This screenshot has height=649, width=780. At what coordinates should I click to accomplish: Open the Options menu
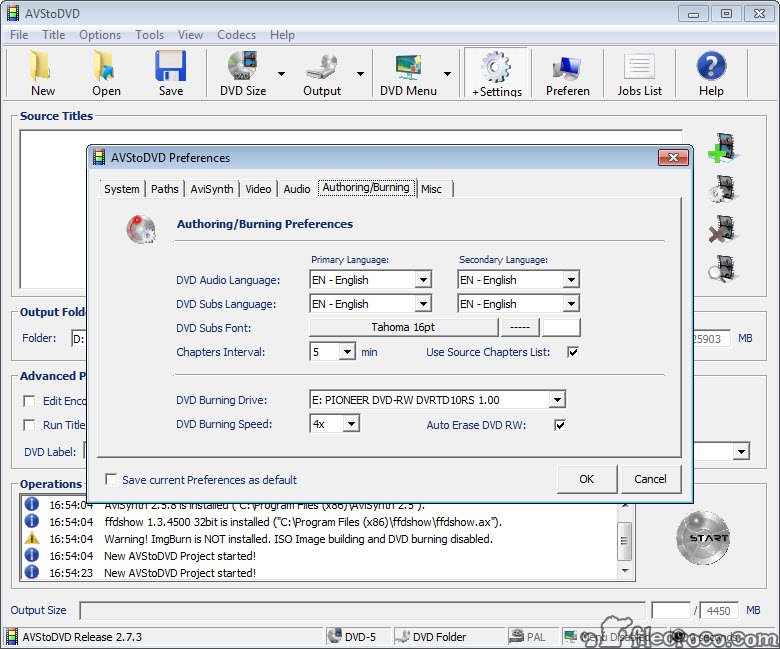point(100,35)
